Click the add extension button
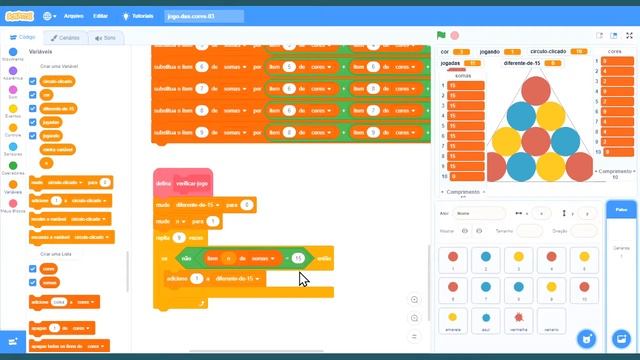The height and width of the screenshot is (360, 640). [x=13, y=342]
